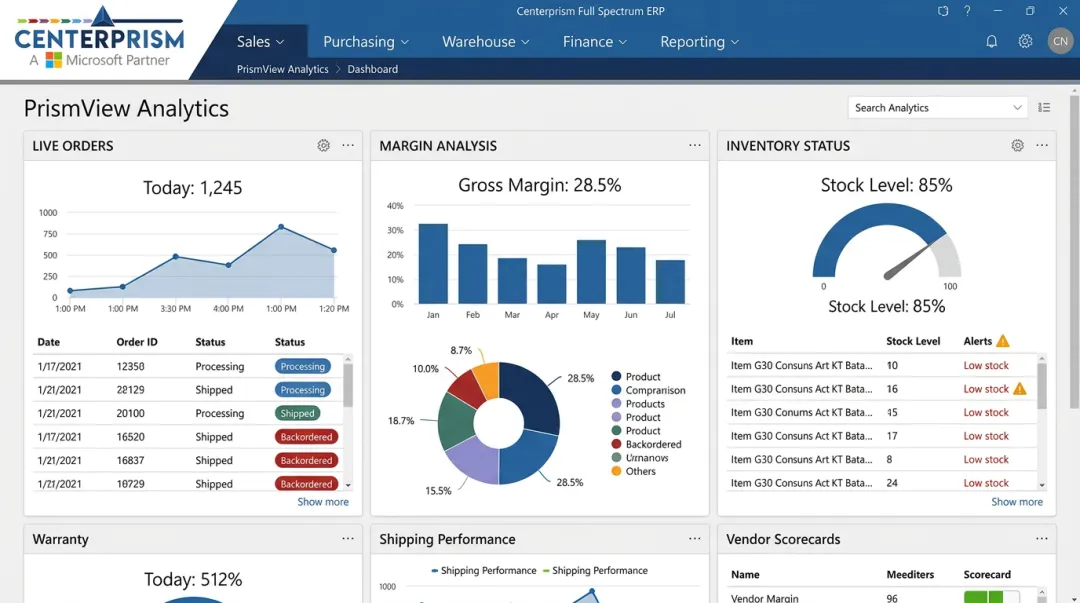Click the Backordered badge for order 16520
The height and width of the screenshot is (603, 1080).
pos(307,436)
